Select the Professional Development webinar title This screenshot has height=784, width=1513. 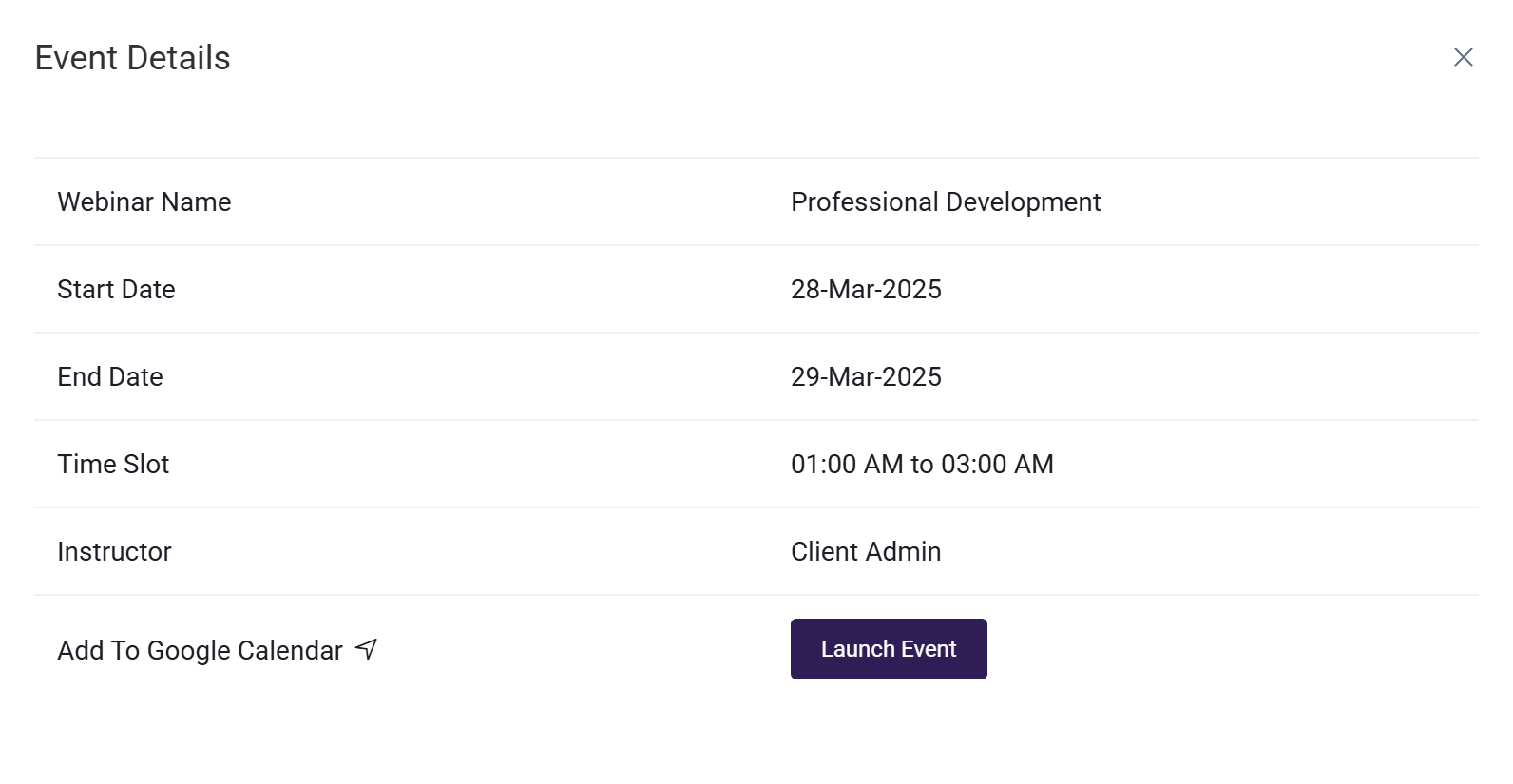click(x=946, y=201)
